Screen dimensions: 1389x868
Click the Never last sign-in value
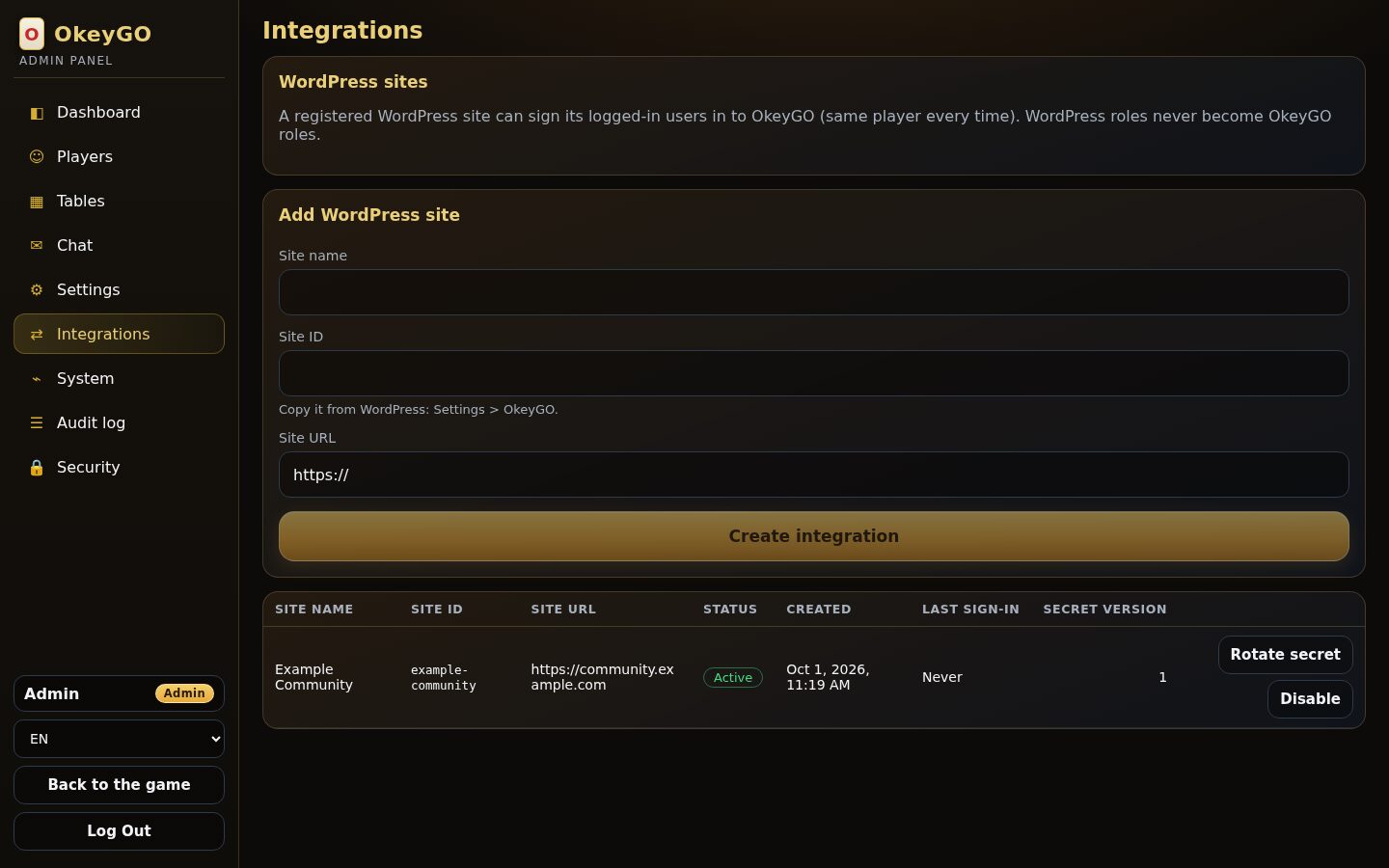pyautogui.click(x=942, y=677)
